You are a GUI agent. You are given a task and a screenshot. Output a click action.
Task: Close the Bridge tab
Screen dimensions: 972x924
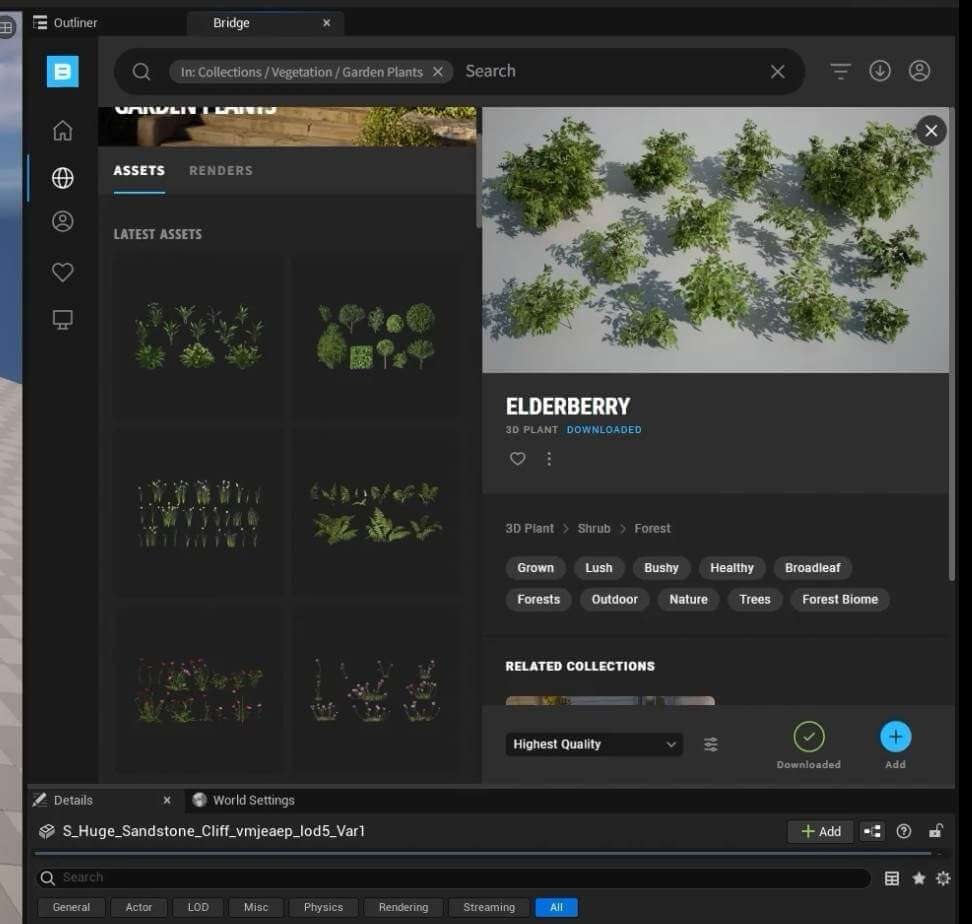[x=327, y=23]
